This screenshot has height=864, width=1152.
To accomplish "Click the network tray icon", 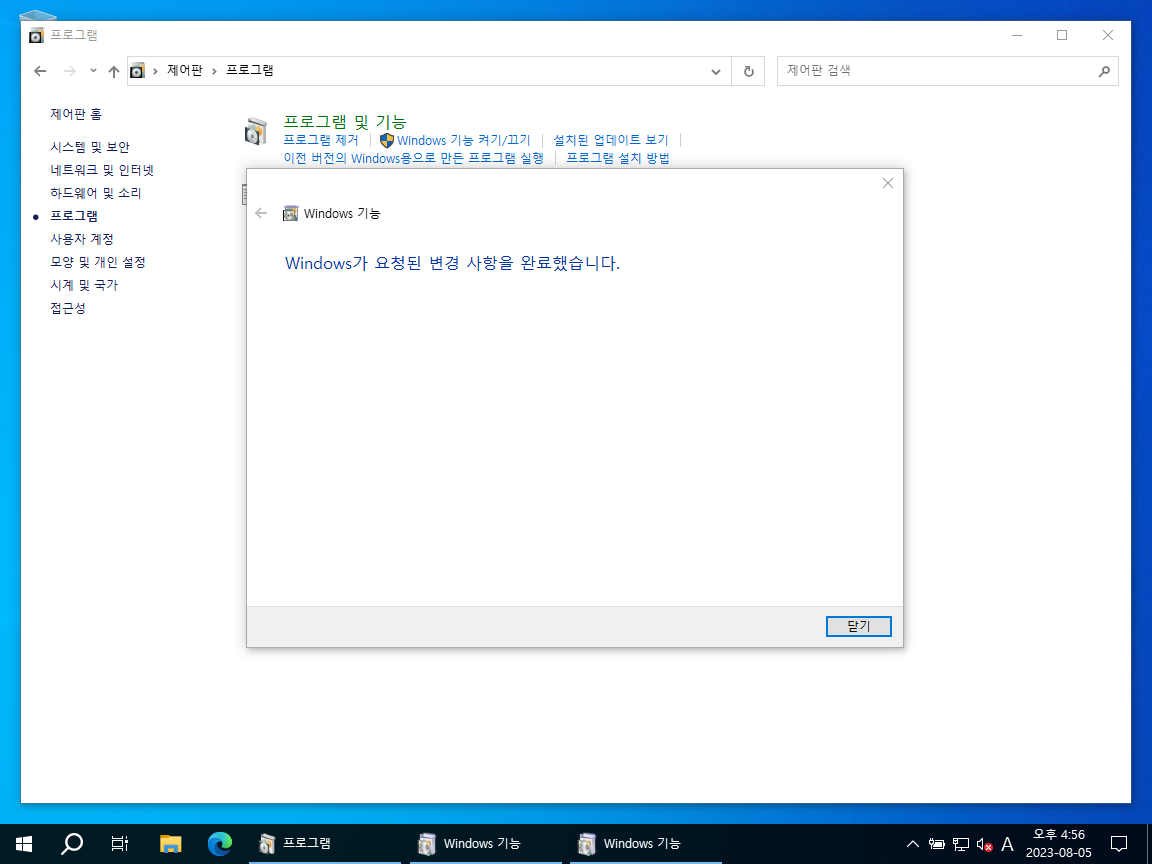I will tap(960, 844).
